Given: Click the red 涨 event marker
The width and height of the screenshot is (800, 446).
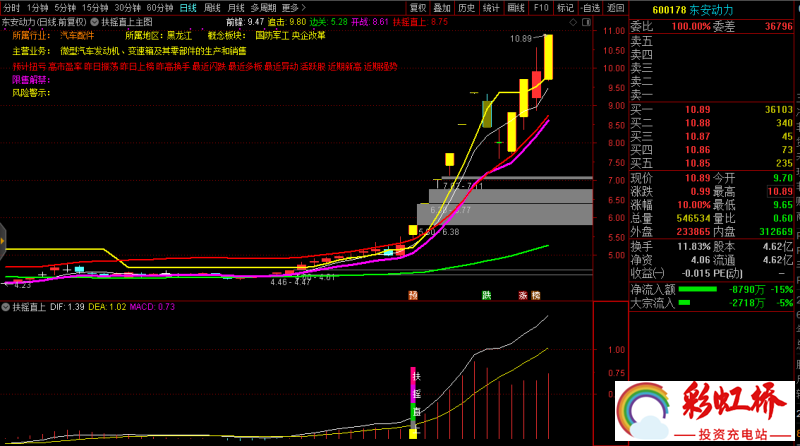Looking at the screenshot, I should point(523,295).
